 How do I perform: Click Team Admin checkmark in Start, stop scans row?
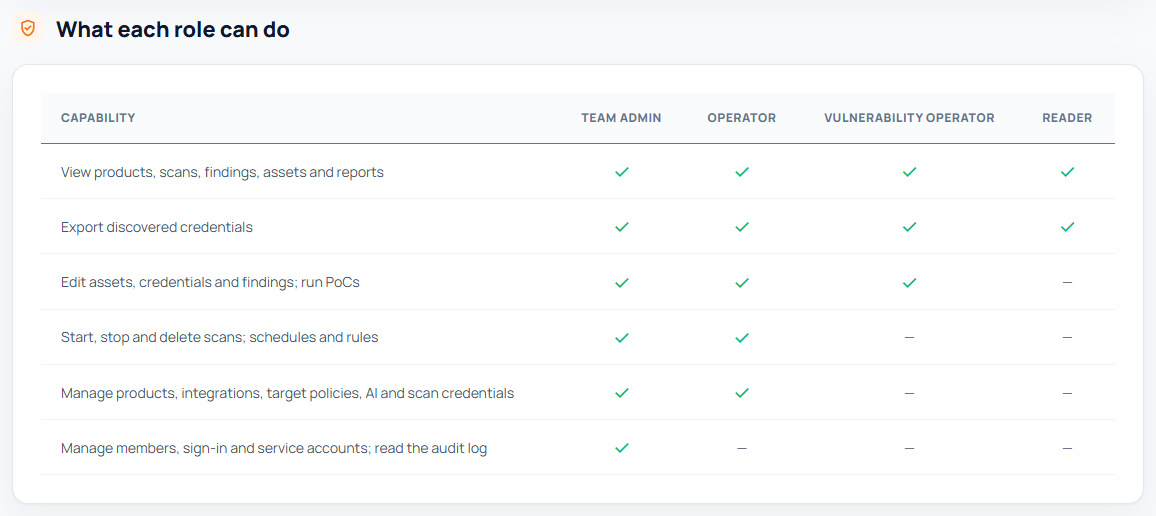point(621,338)
